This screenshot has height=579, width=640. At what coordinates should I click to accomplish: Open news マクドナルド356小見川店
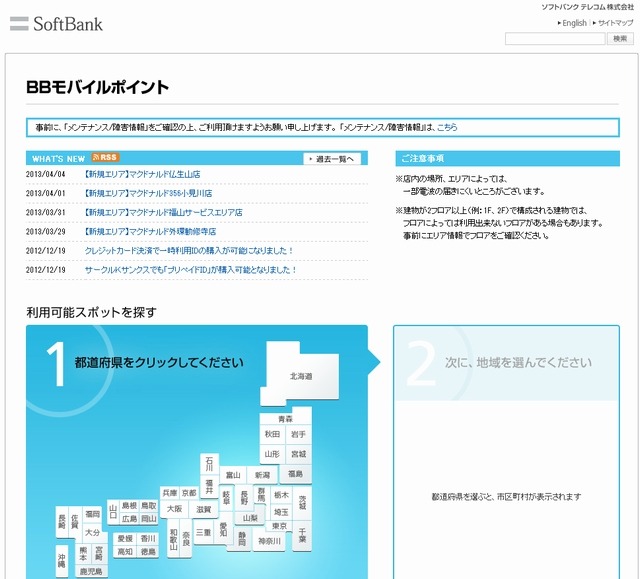click(x=148, y=193)
